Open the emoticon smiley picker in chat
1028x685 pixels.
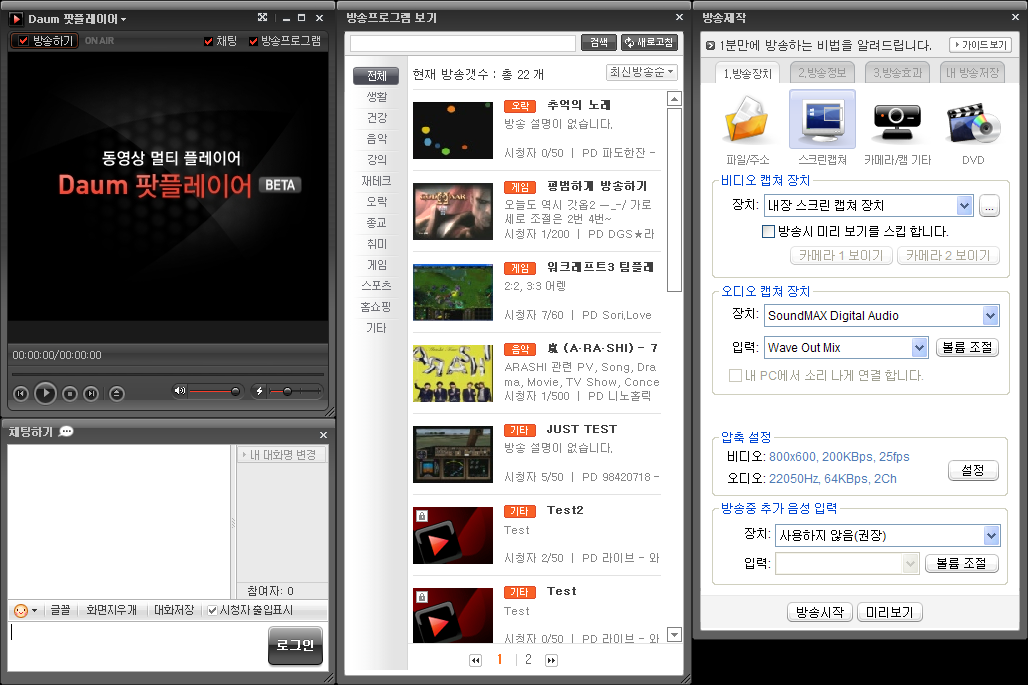21,610
